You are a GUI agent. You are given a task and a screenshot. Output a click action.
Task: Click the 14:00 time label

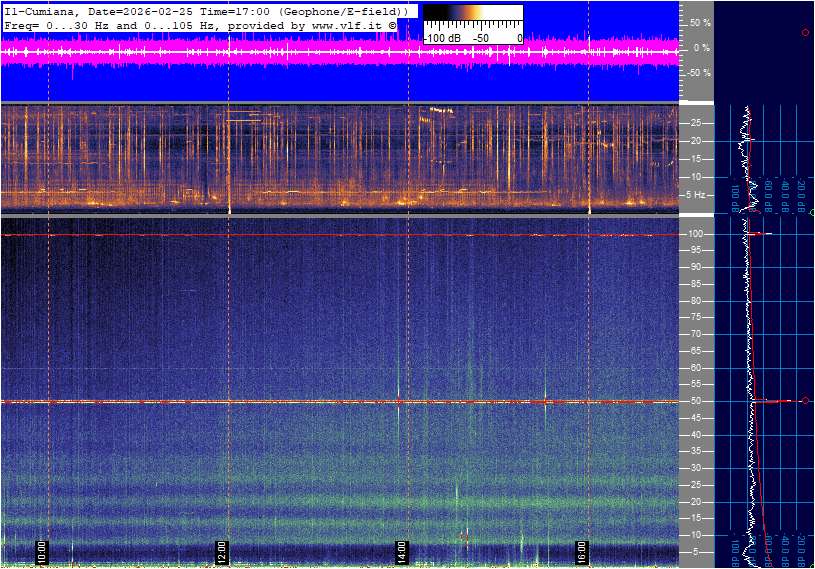point(401,551)
